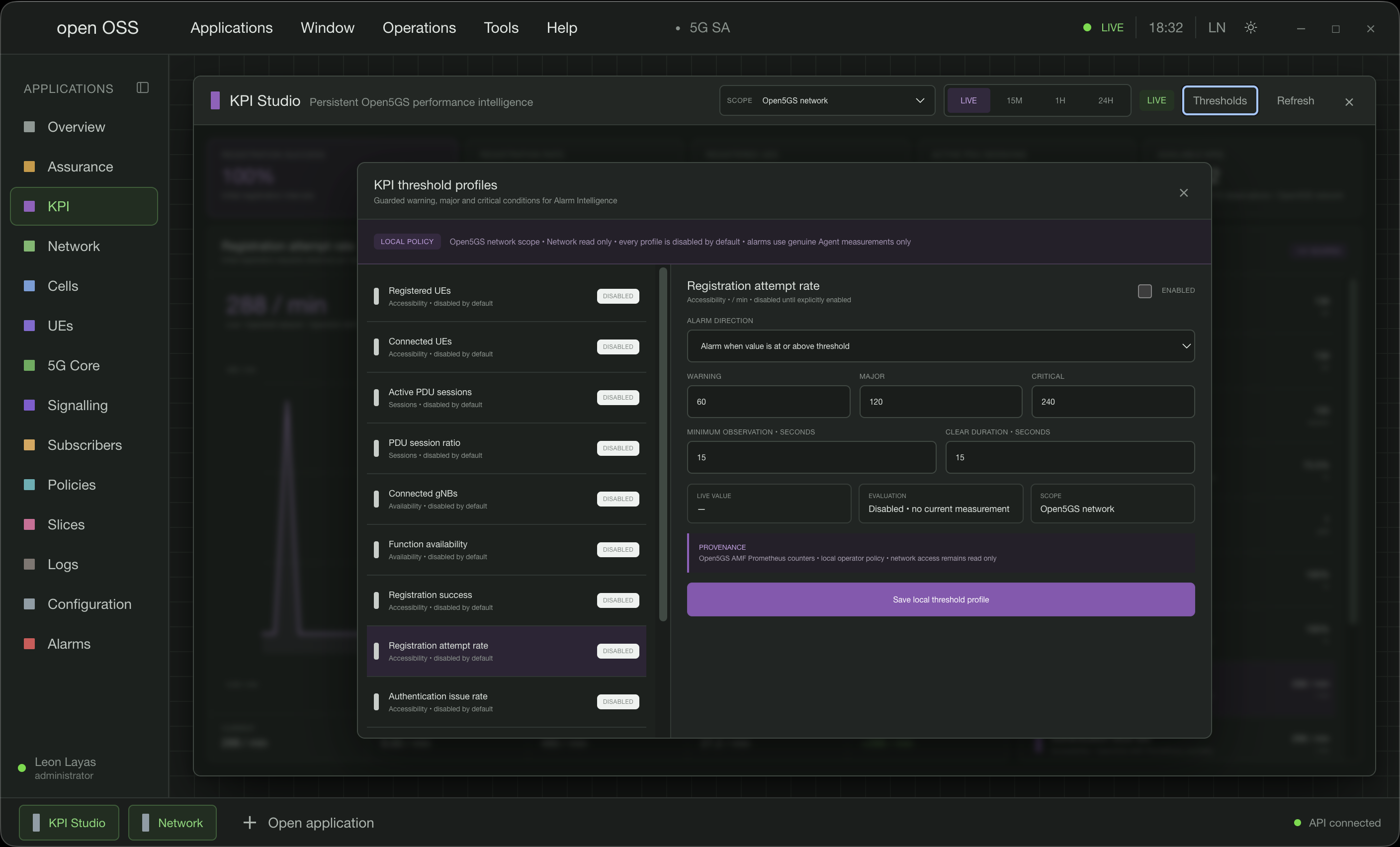The width and height of the screenshot is (1400, 847).
Task: Close the KPI threshold profiles dialog
Action: coord(1184,193)
